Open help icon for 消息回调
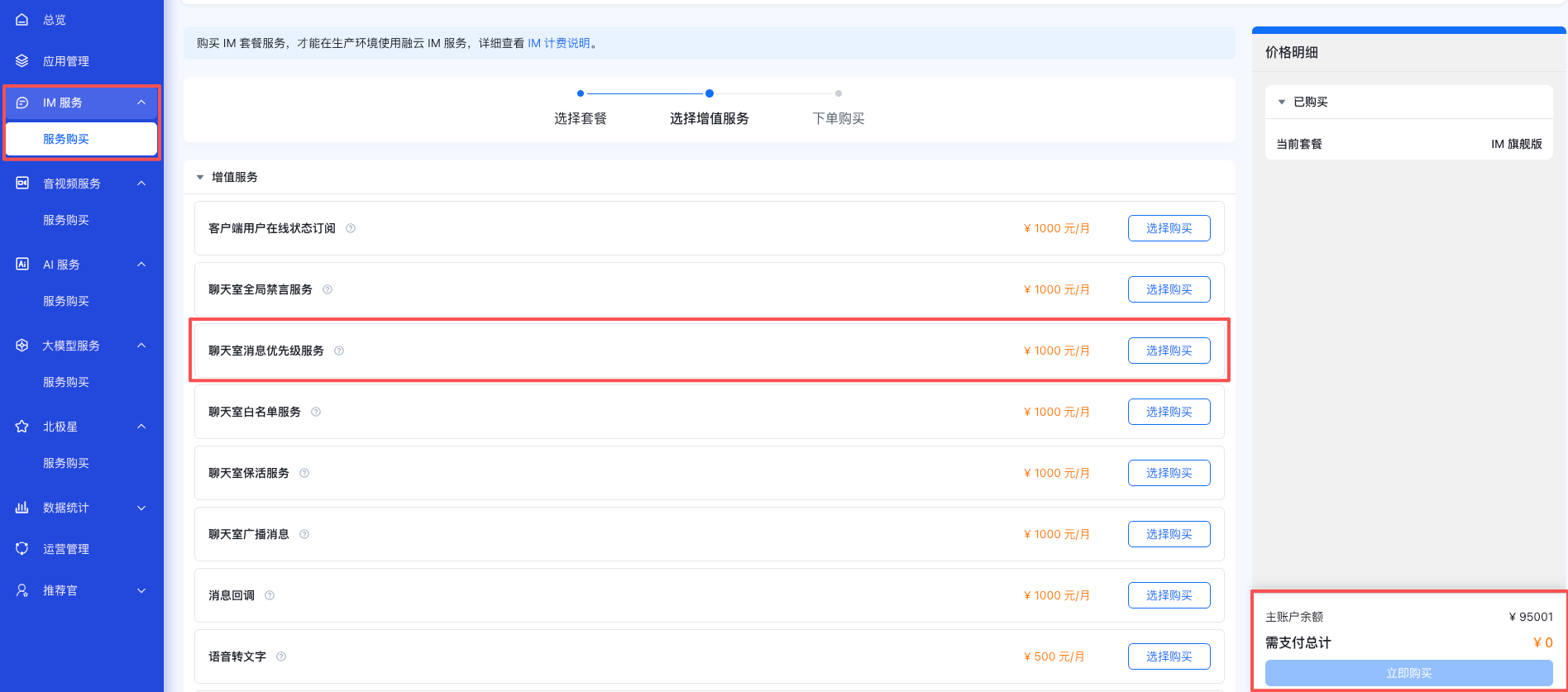Viewport: 1568px width, 692px height. pos(270,595)
